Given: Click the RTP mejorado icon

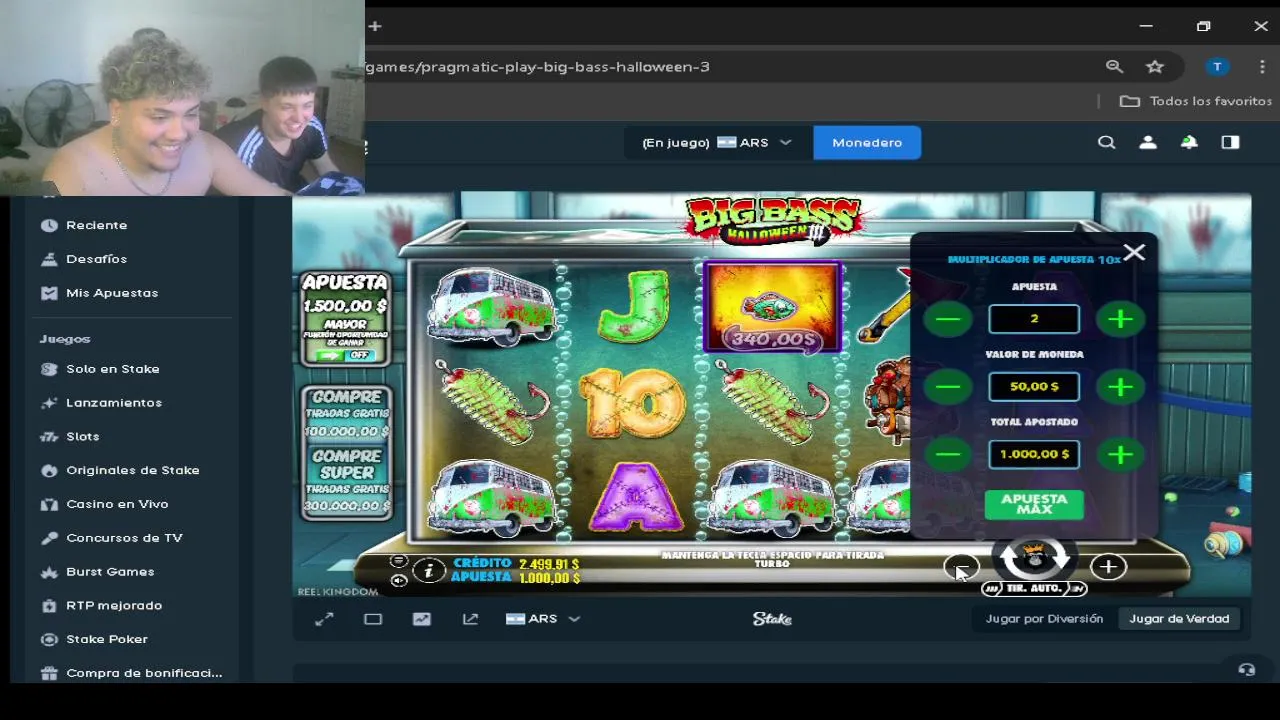Looking at the screenshot, I should [x=49, y=606].
